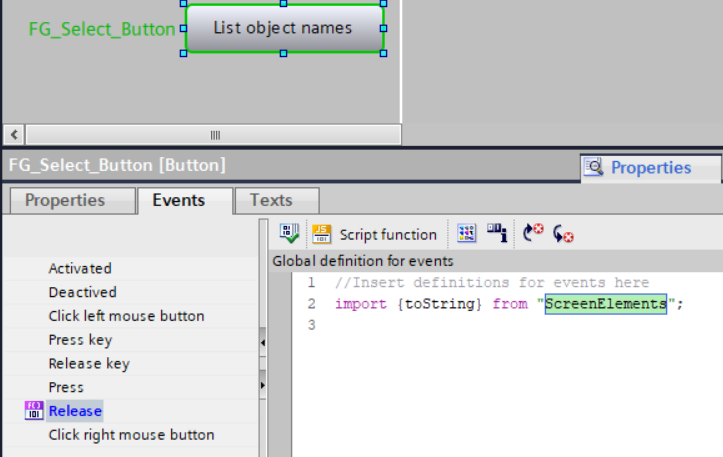Collapse event list with left splitter arrow
This screenshot has height=457, width=723.
pos(263,343)
